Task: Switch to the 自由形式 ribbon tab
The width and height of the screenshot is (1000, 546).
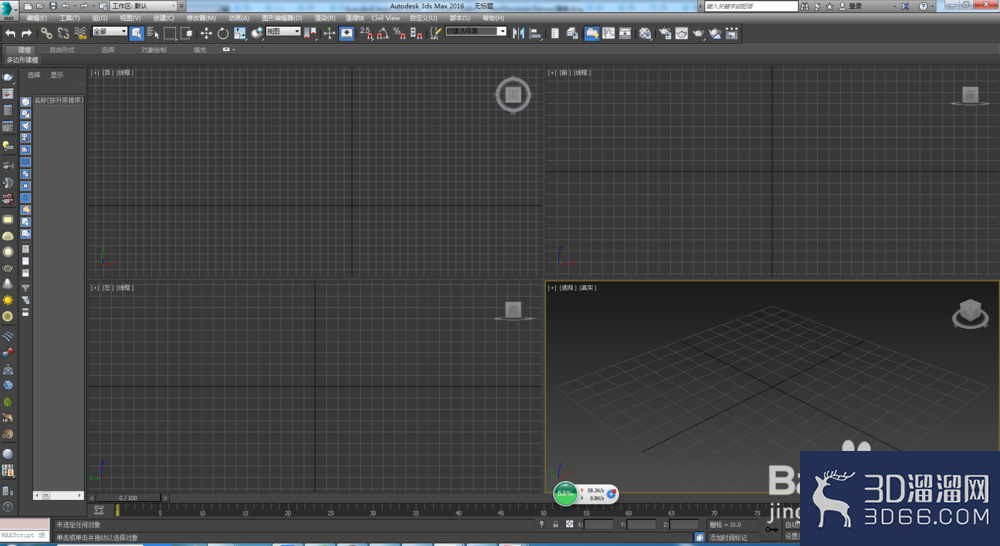Action: (62, 50)
